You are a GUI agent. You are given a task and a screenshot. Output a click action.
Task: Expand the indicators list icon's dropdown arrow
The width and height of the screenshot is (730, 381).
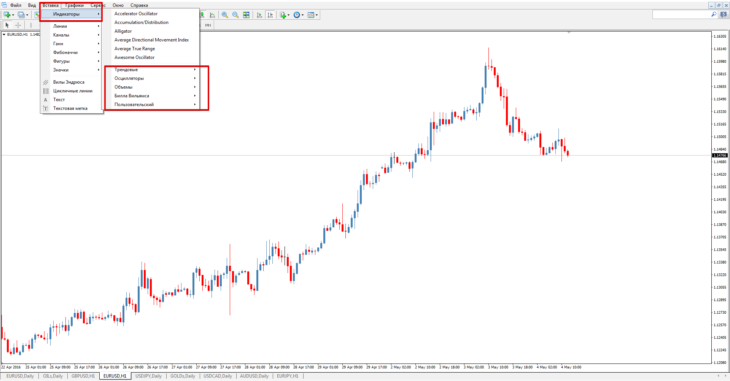pyautogui.click(x=289, y=15)
